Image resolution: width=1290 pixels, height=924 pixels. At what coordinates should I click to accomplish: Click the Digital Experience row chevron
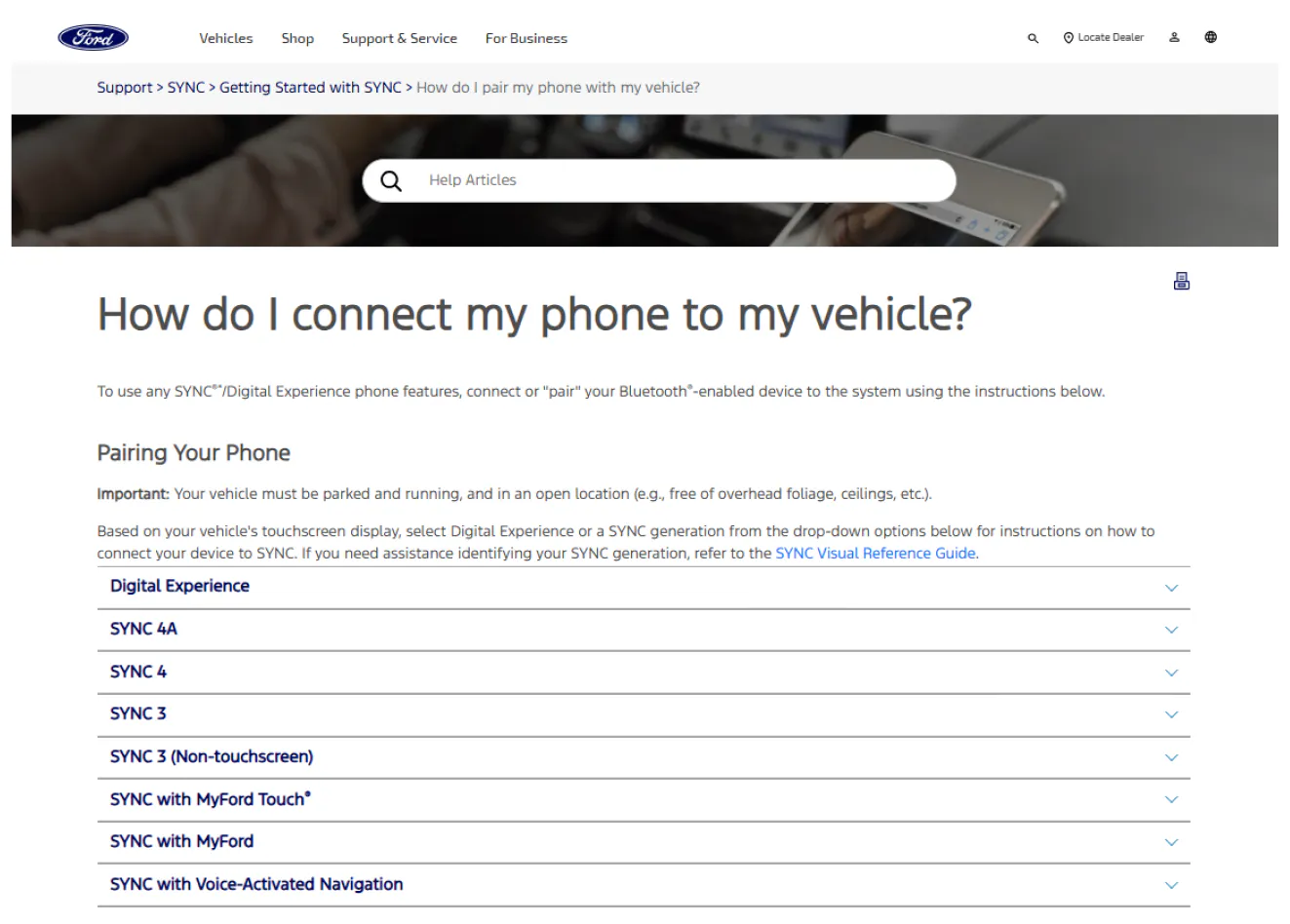(x=1172, y=588)
